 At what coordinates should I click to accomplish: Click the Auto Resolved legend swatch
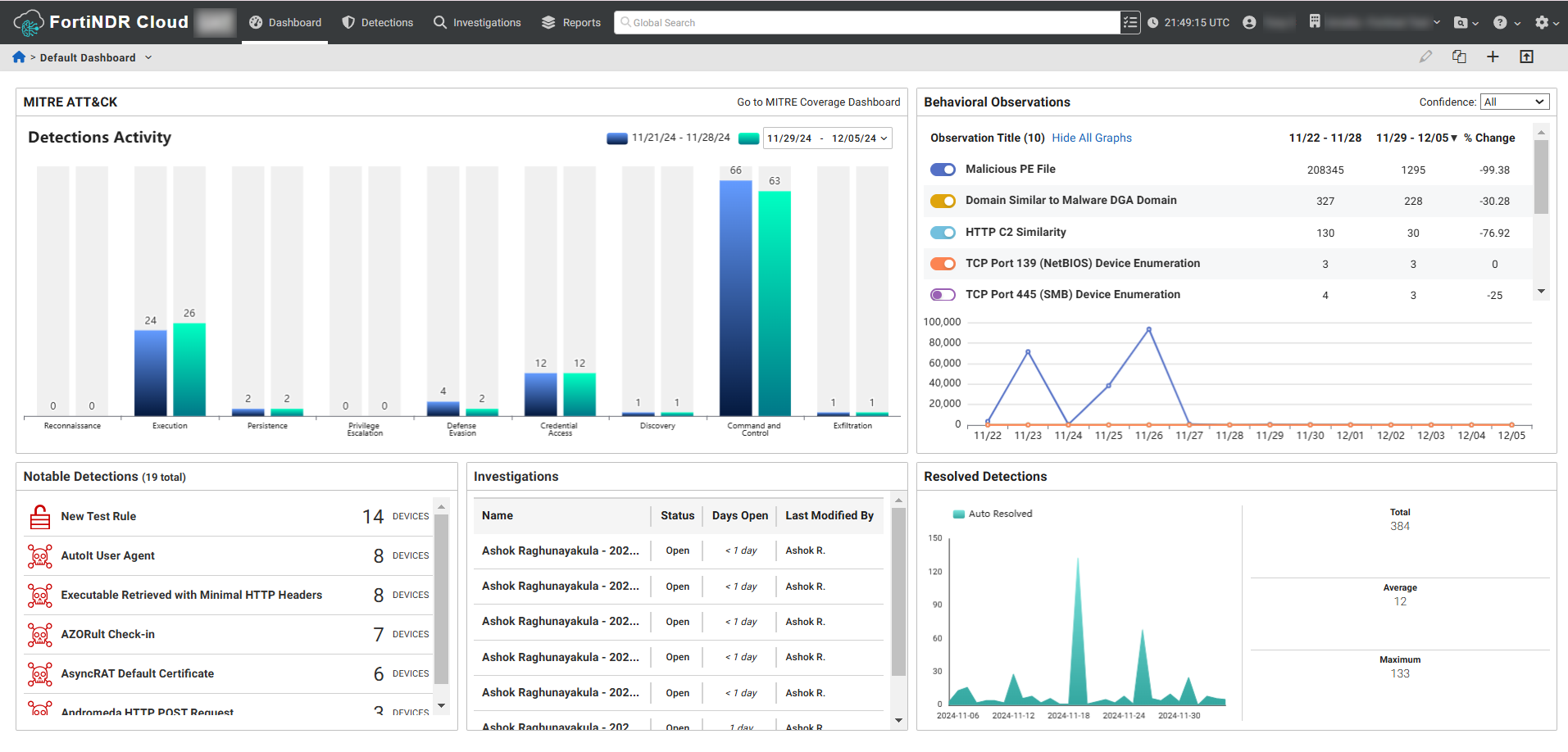[958, 514]
